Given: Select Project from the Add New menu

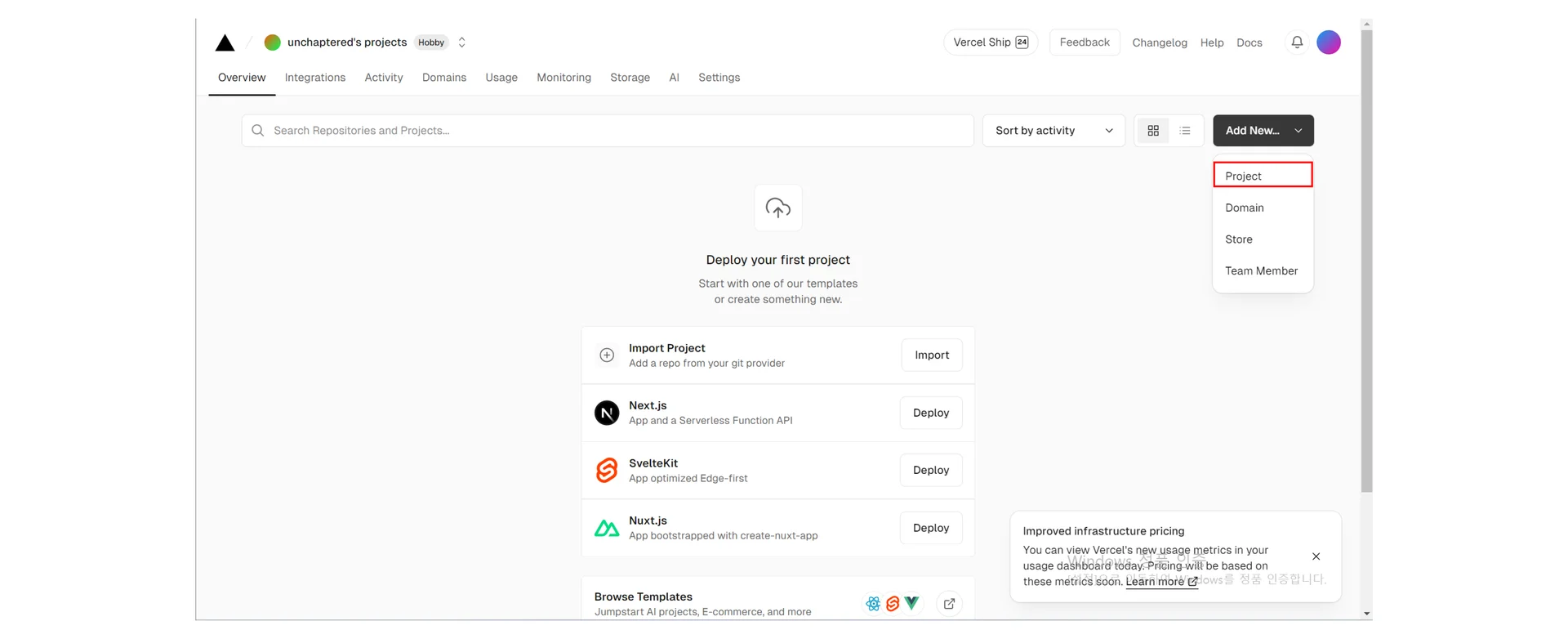Looking at the screenshot, I should click(1263, 176).
